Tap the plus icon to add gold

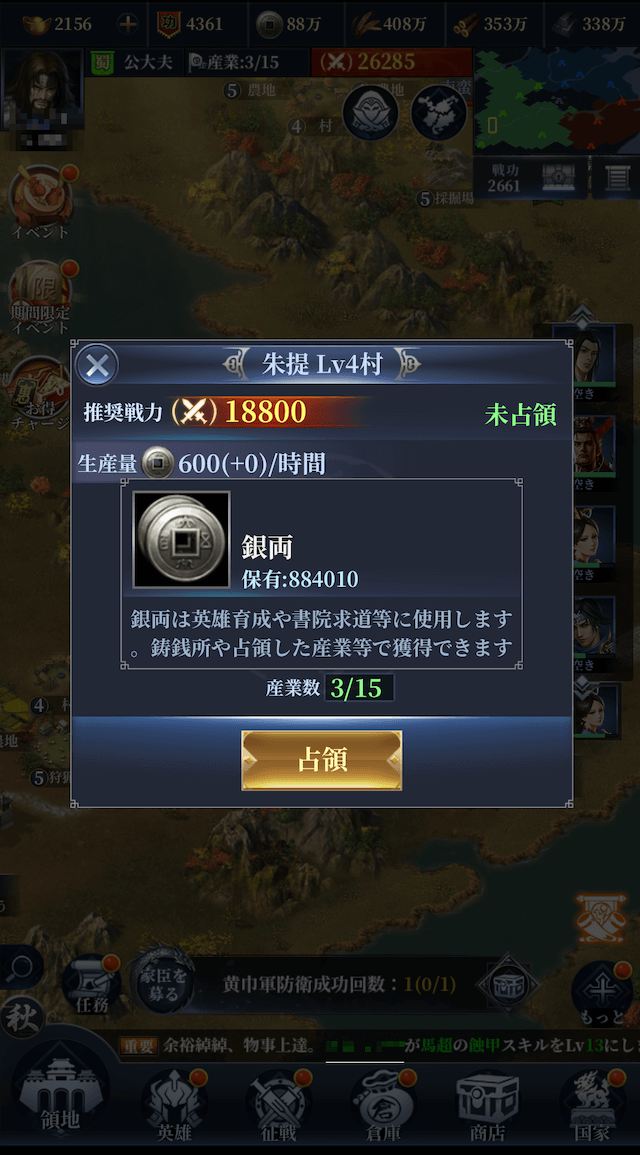128,24
